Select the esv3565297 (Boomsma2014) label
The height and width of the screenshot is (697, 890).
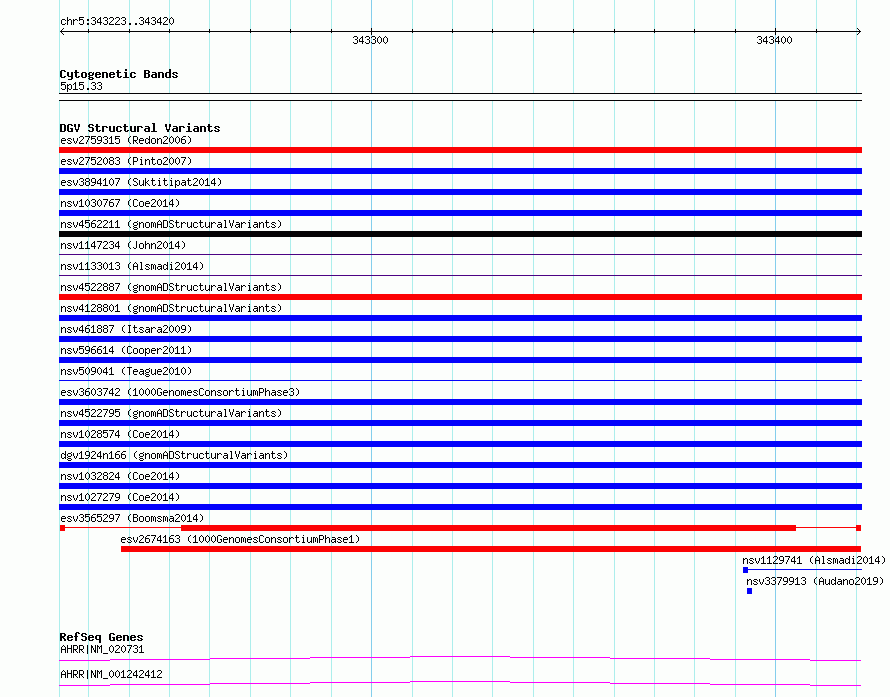(x=132, y=518)
